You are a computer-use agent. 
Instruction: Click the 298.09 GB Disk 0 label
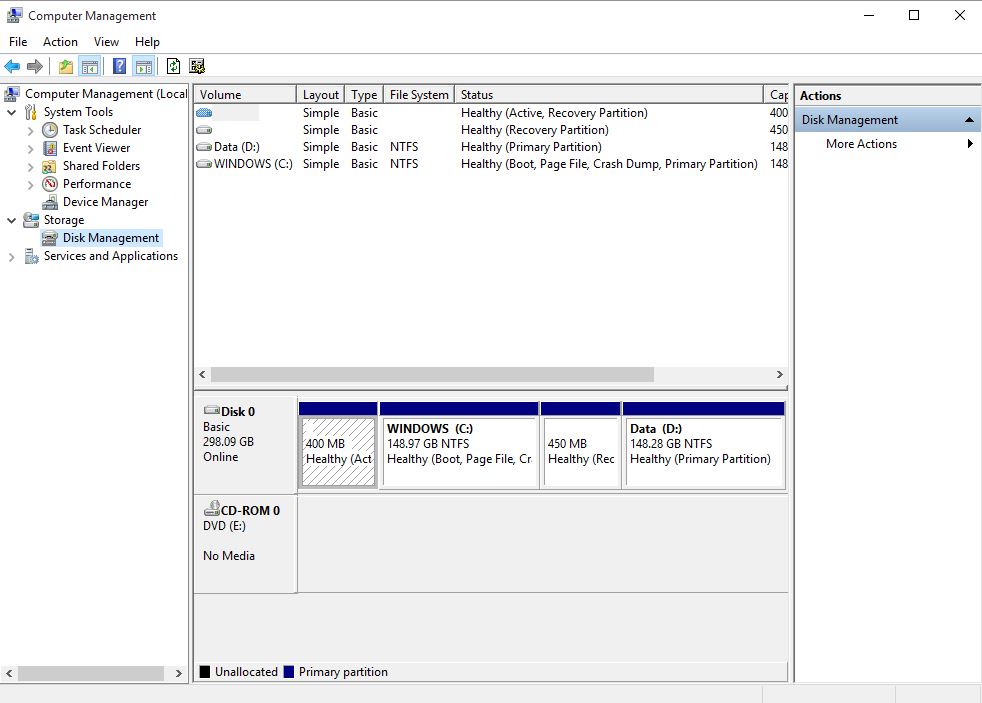229,442
